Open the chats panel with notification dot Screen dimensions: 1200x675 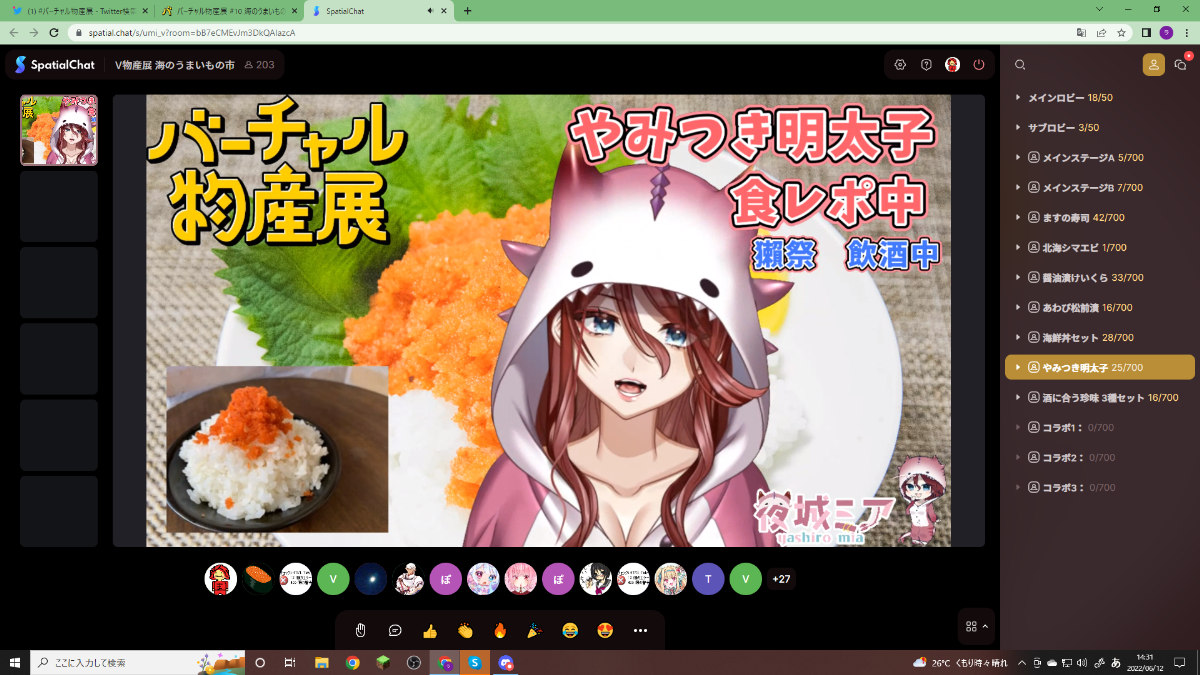pos(1181,65)
